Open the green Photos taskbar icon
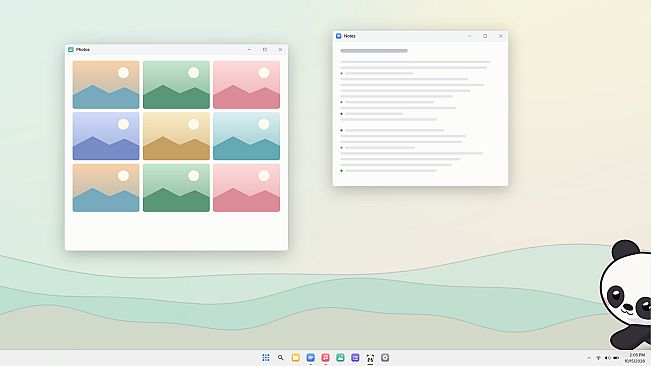This screenshot has width=651, height=366. click(340, 357)
